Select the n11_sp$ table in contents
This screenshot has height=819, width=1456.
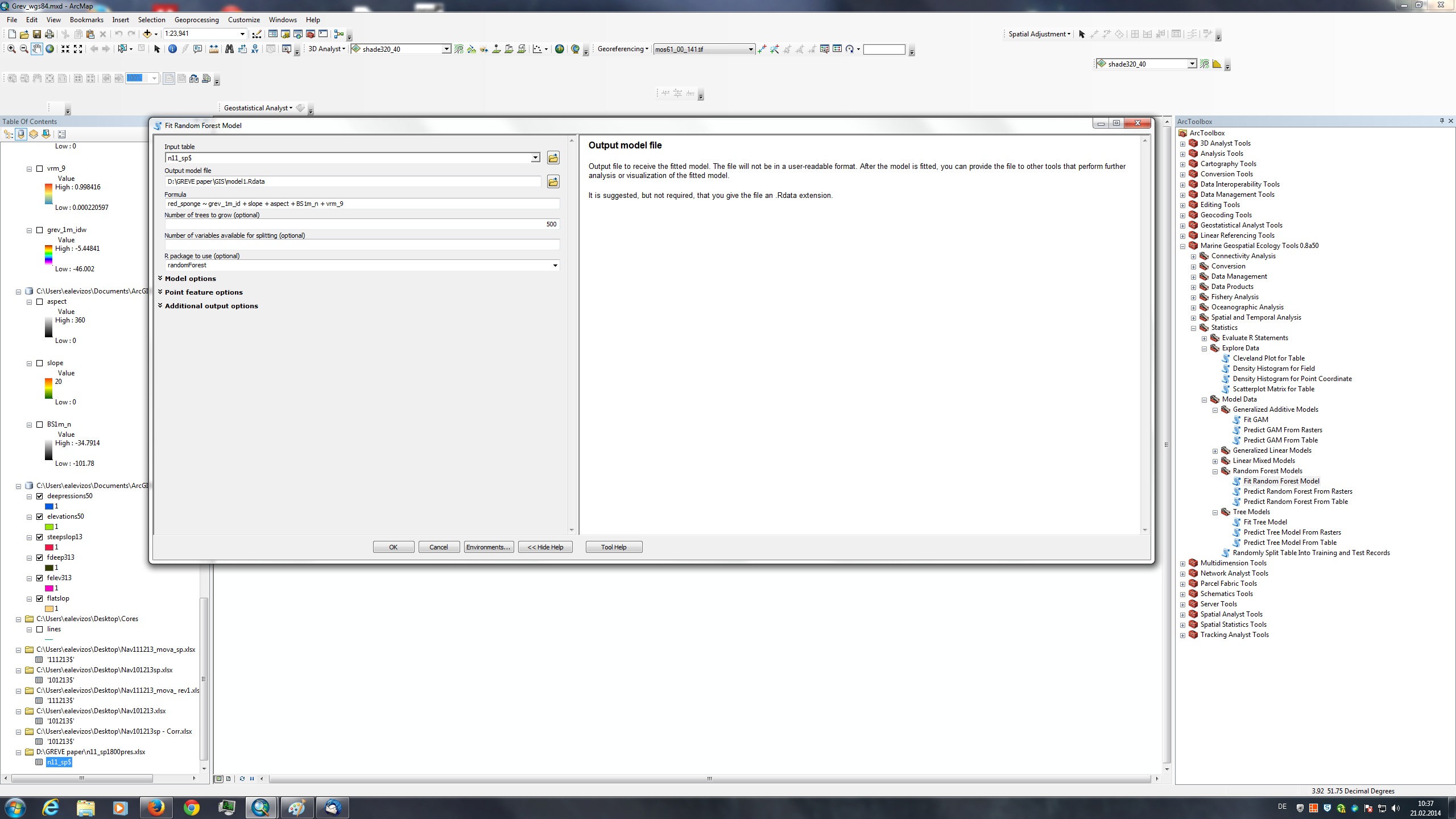[x=59, y=762]
